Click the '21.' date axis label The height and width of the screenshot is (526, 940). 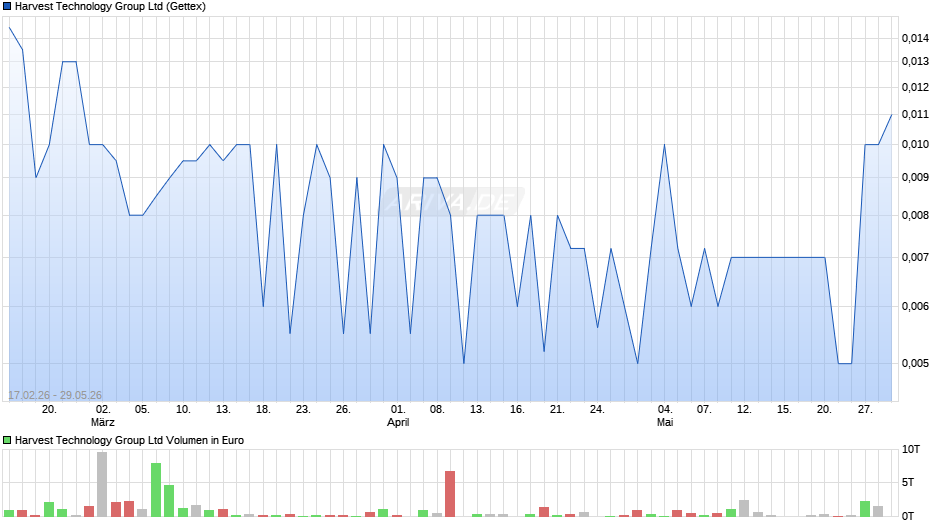coord(557,410)
